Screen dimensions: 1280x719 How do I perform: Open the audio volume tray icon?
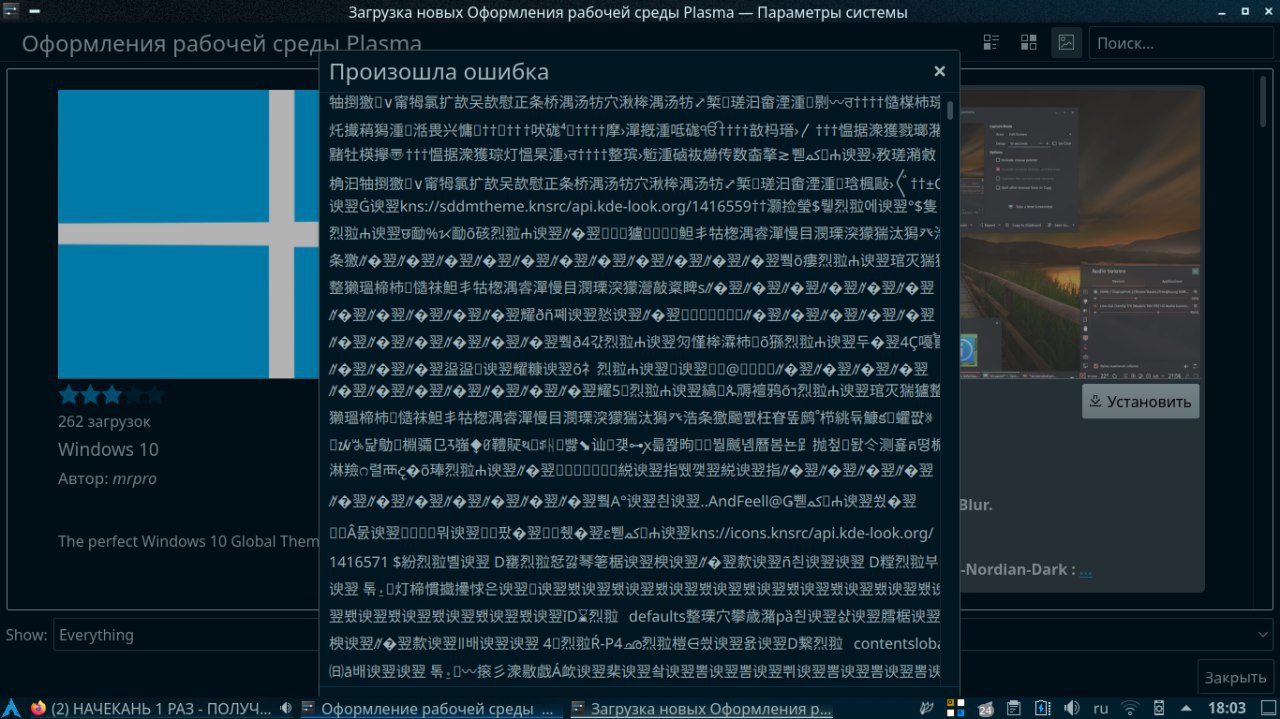point(1072,708)
